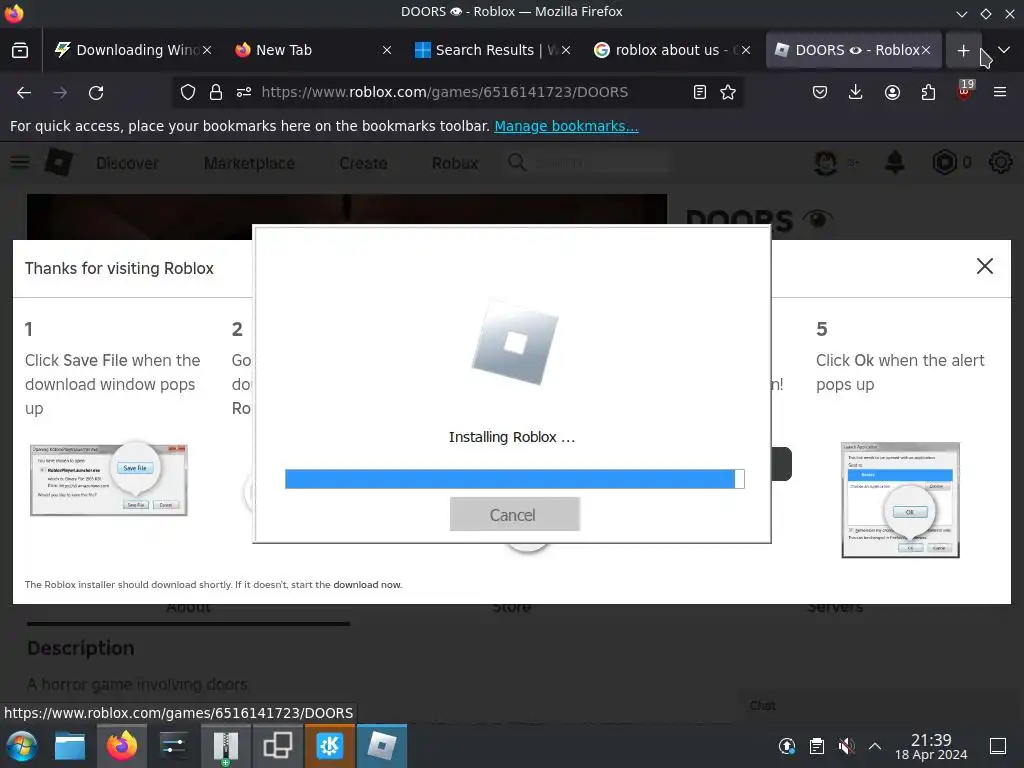Screen dimensions: 1024x768
Task: Open a new browser tab
Action: click(x=963, y=50)
